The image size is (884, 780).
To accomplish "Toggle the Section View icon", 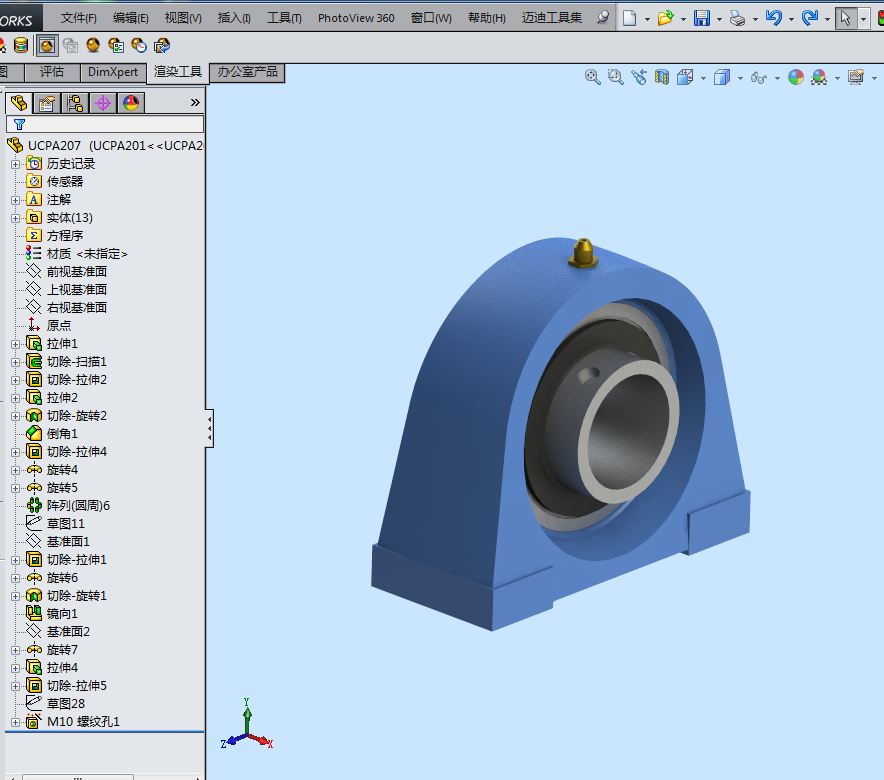I will (x=662, y=77).
